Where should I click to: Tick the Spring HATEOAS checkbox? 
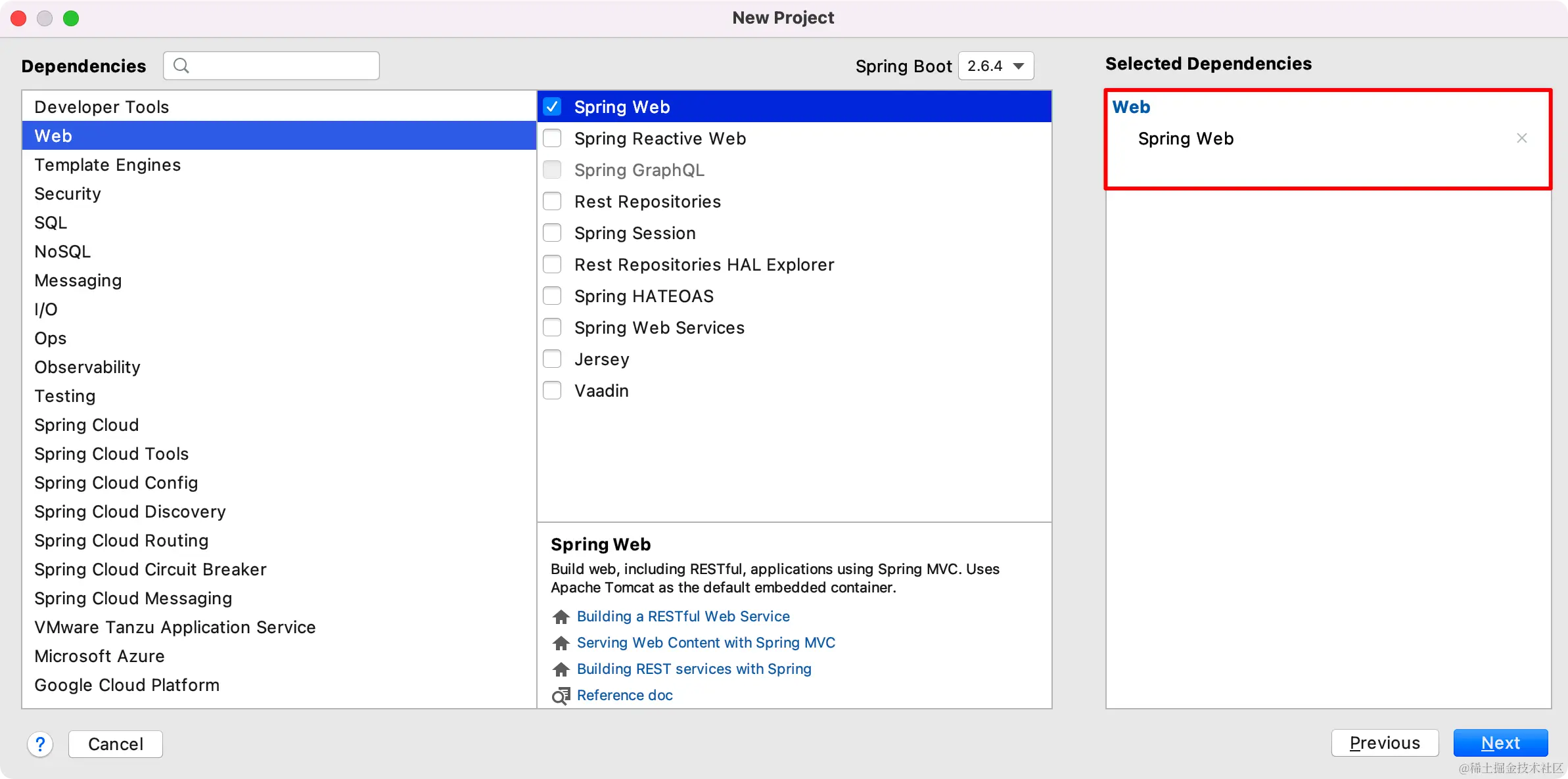coord(553,296)
